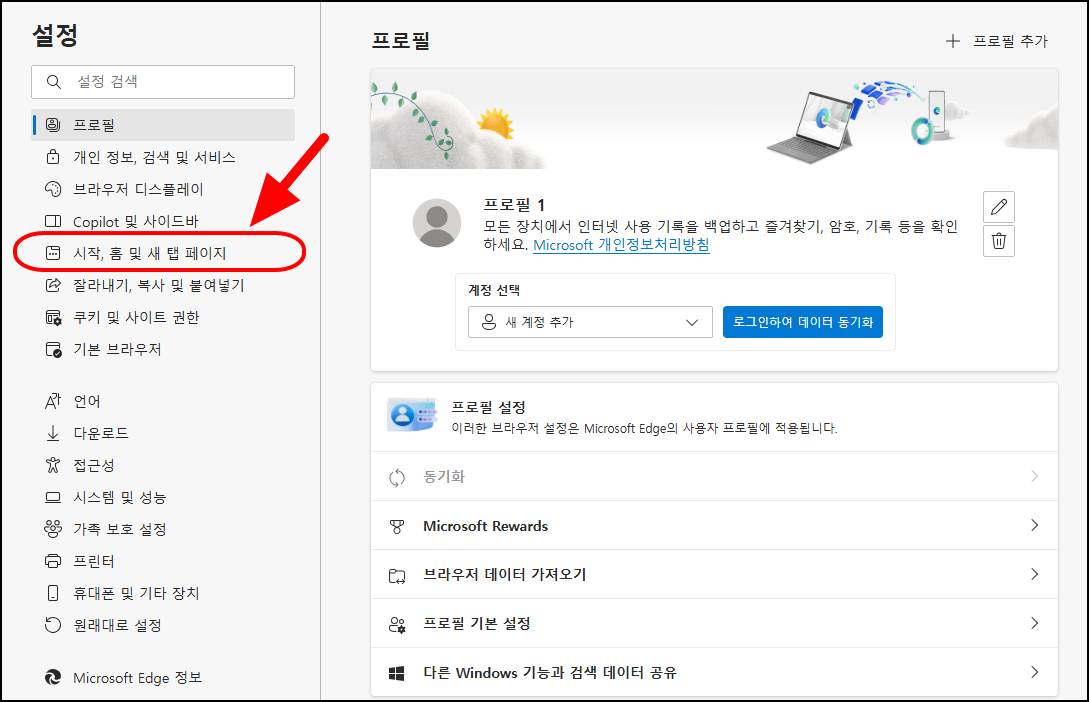Open 가족 보호 설정 settings
The height and width of the screenshot is (702, 1089).
coord(163,529)
